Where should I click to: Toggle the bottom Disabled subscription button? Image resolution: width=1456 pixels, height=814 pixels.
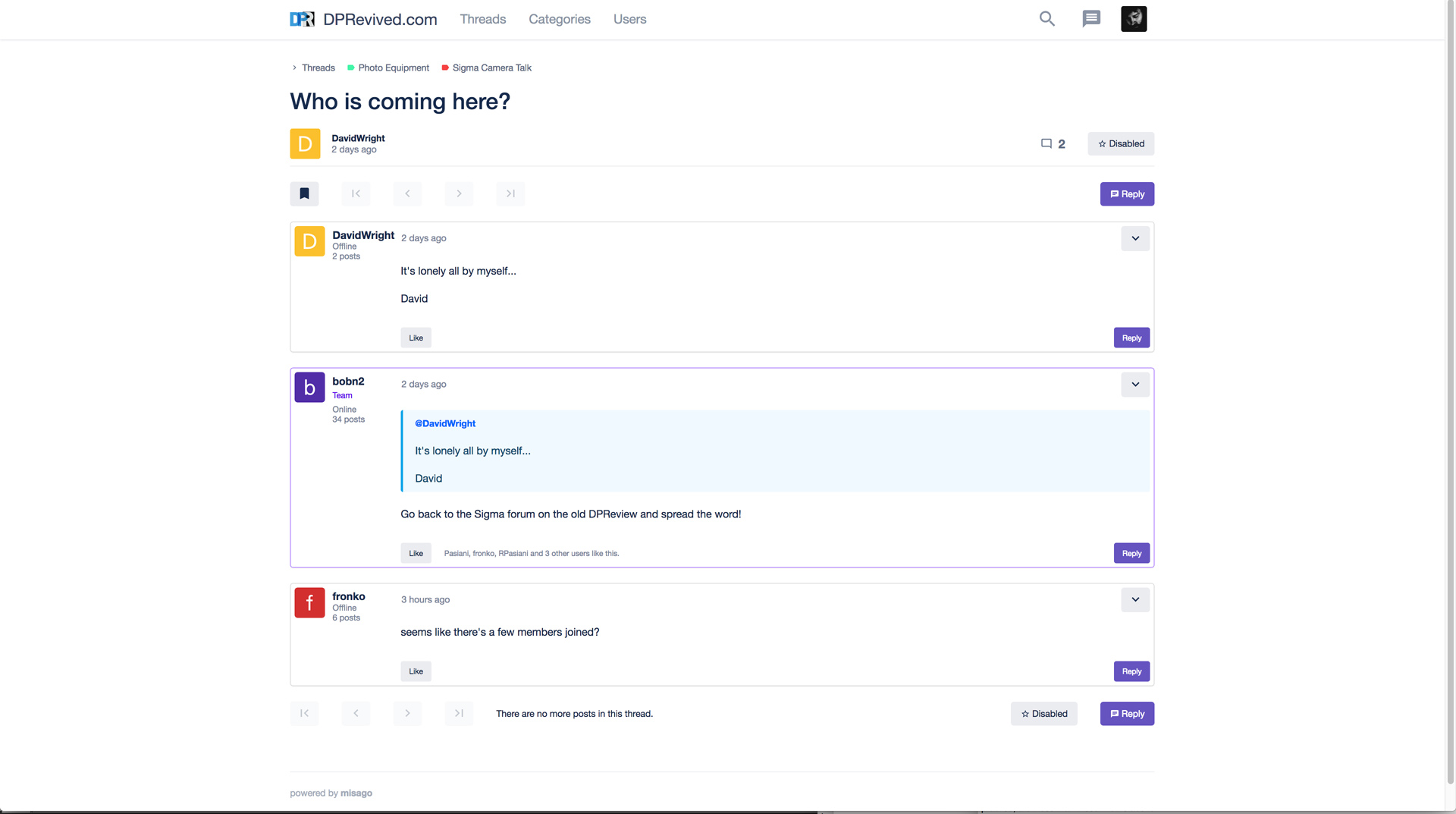pyautogui.click(x=1043, y=713)
